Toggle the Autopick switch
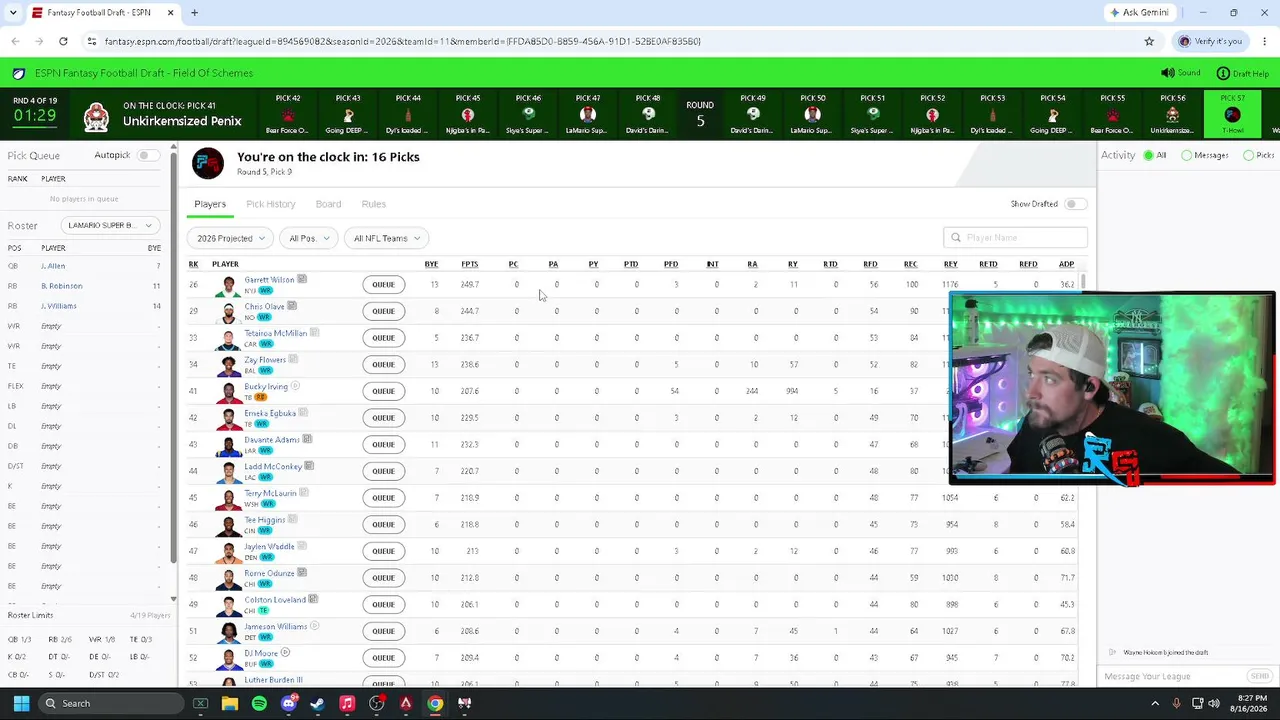 click(148, 155)
